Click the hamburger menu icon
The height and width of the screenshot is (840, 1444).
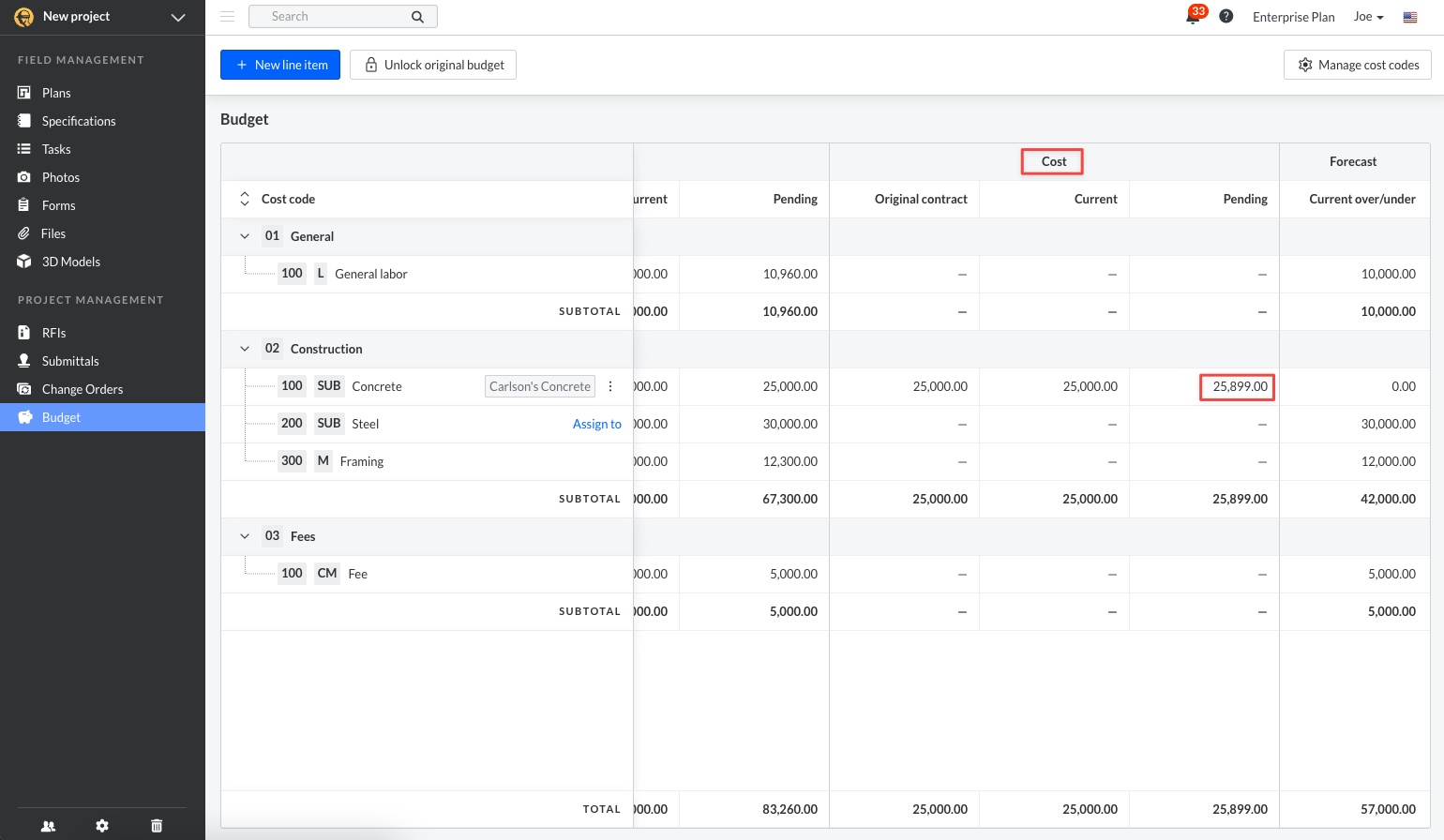(x=227, y=17)
